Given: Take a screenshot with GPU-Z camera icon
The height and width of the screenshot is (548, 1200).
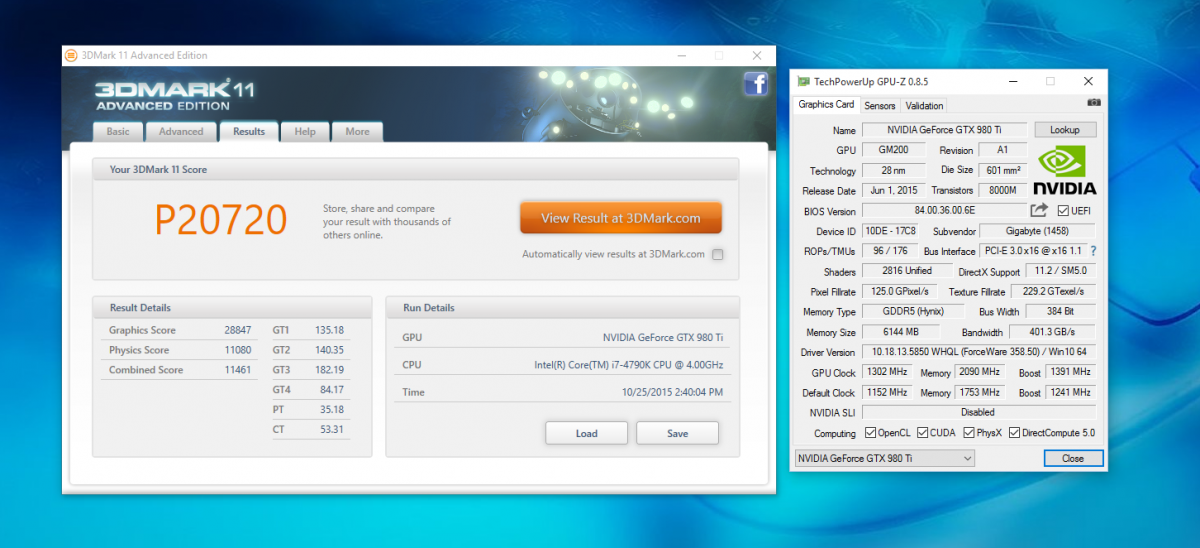Looking at the screenshot, I should (1094, 103).
